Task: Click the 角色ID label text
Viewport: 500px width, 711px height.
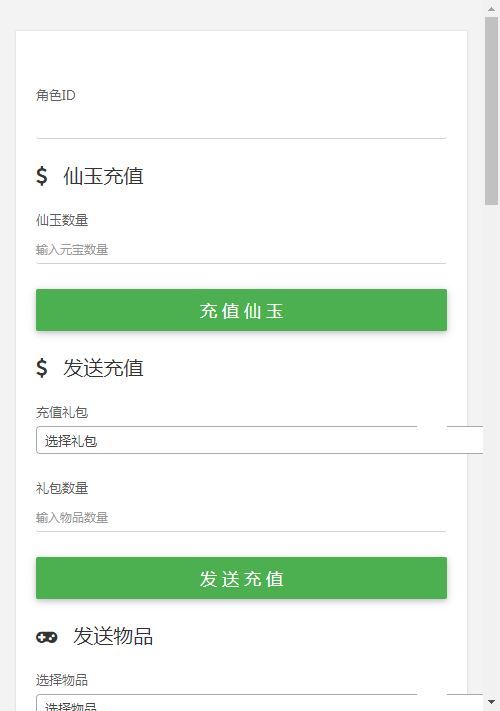Action: [56, 95]
